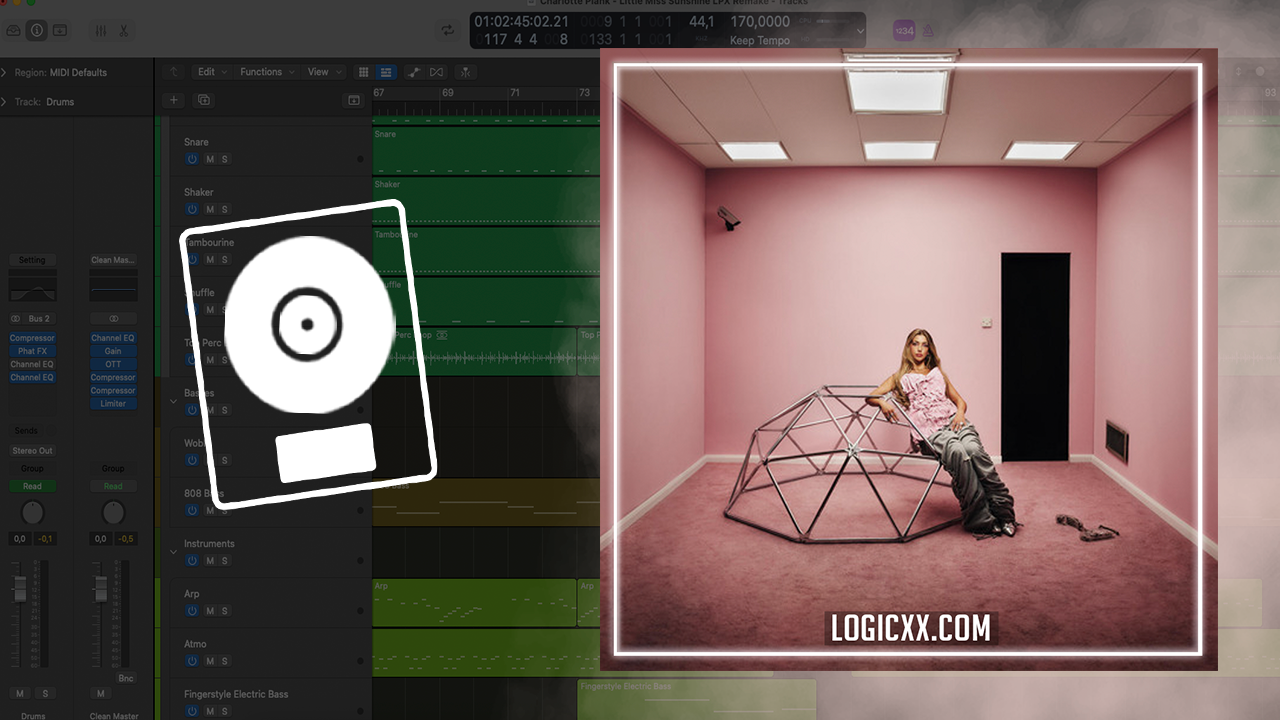Viewport: 1280px width, 720px height.
Task: Open the LCD display mode dropdown arrow
Action: pos(860,31)
